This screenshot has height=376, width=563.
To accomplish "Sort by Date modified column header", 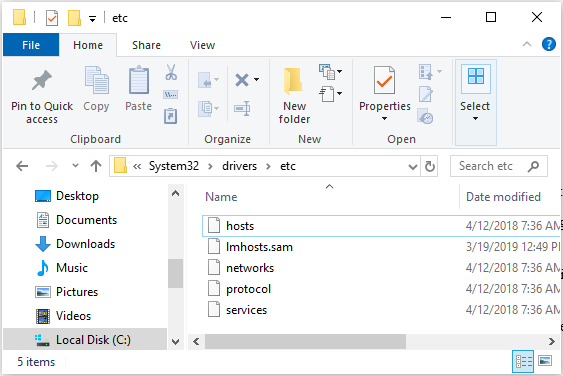I will [503, 197].
